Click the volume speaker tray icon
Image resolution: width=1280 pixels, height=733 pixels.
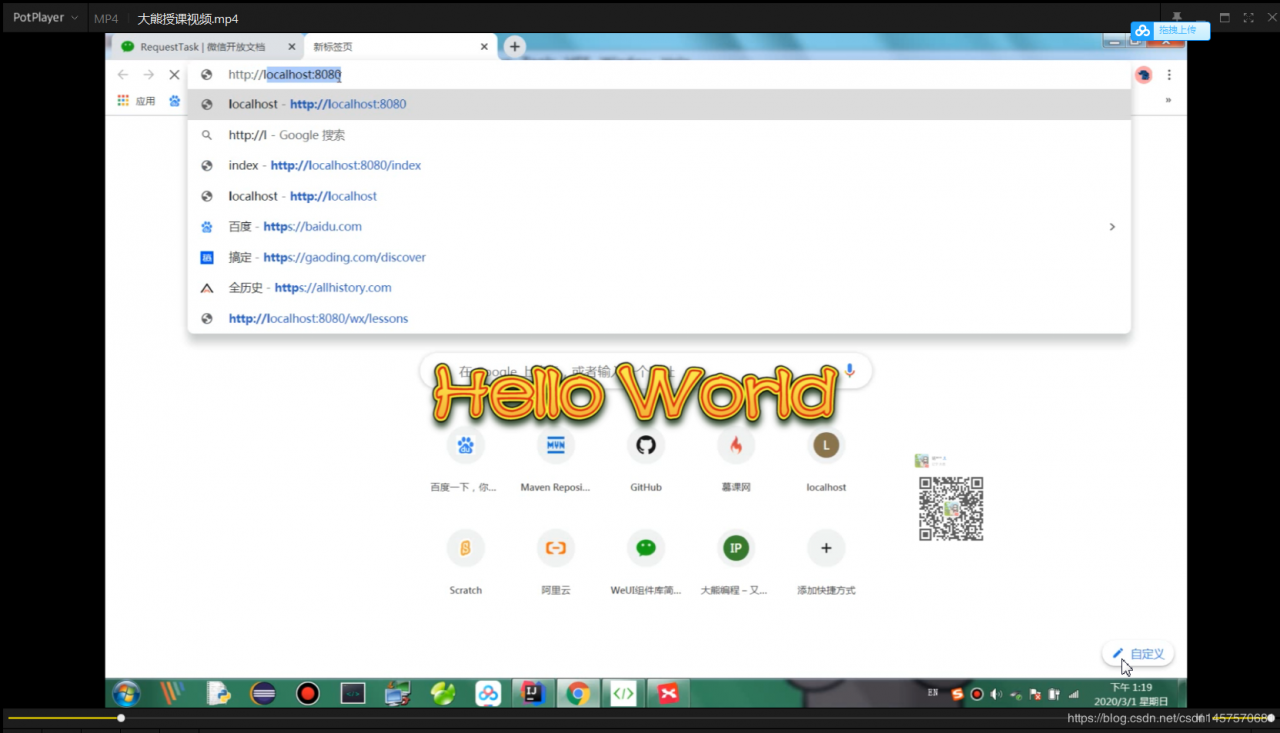point(996,694)
